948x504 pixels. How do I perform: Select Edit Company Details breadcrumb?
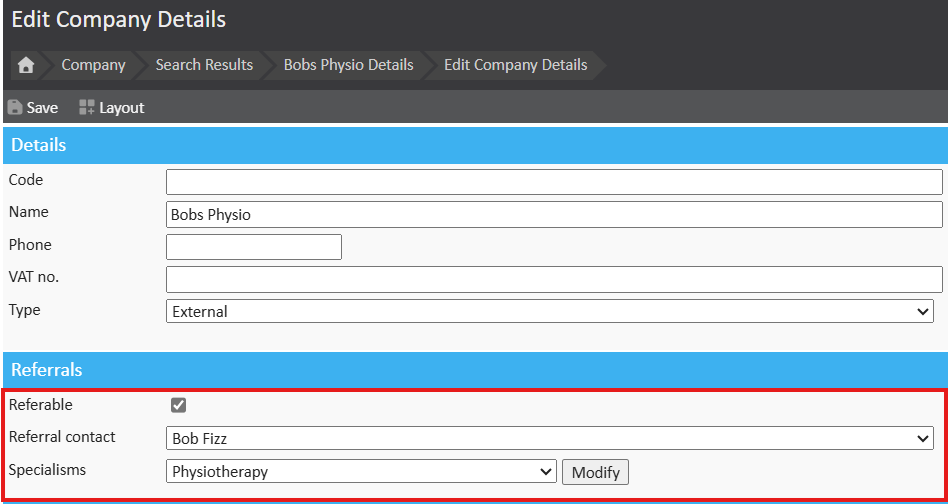(515, 65)
